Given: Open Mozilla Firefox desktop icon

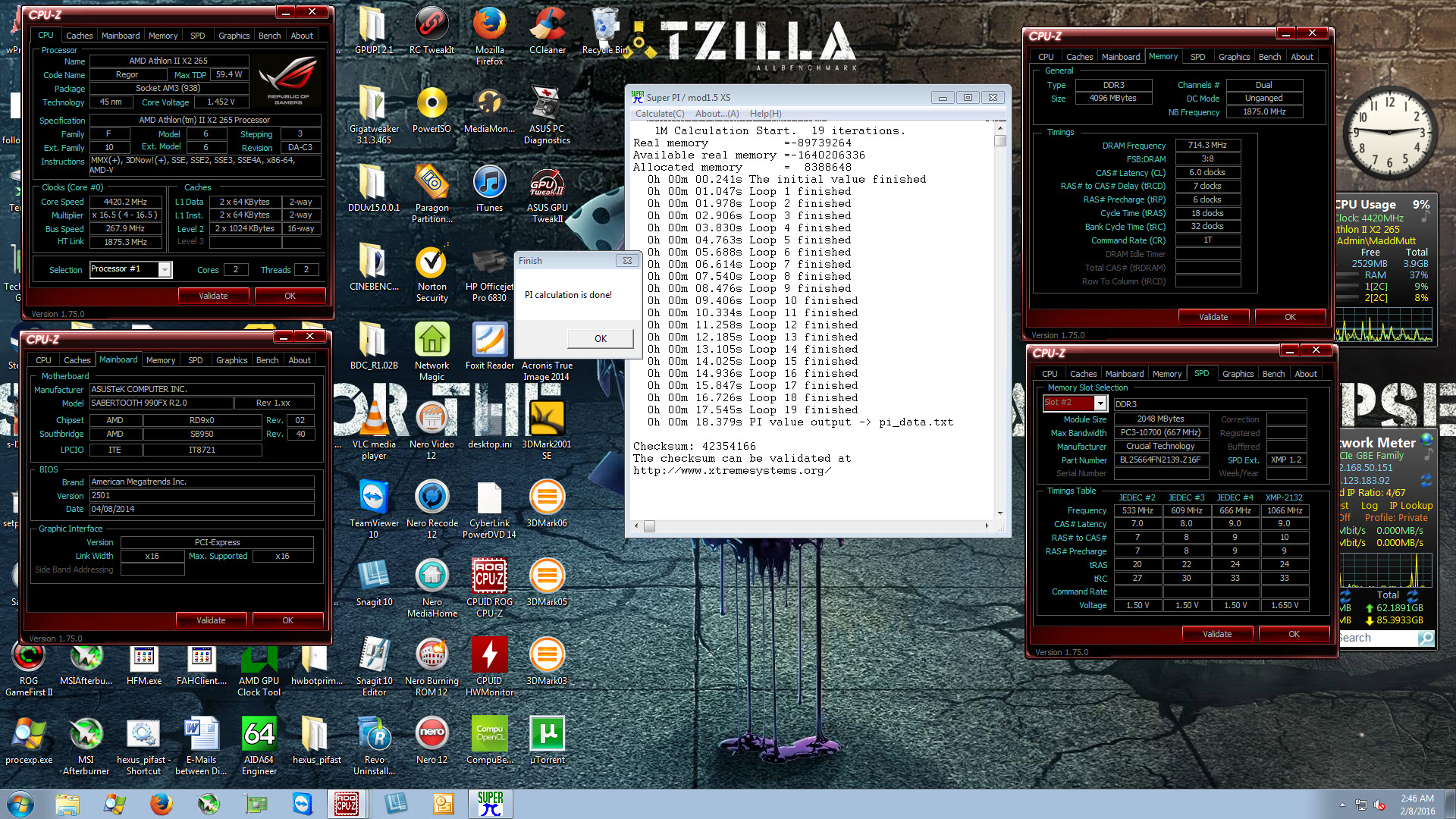Looking at the screenshot, I should click(x=489, y=36).
